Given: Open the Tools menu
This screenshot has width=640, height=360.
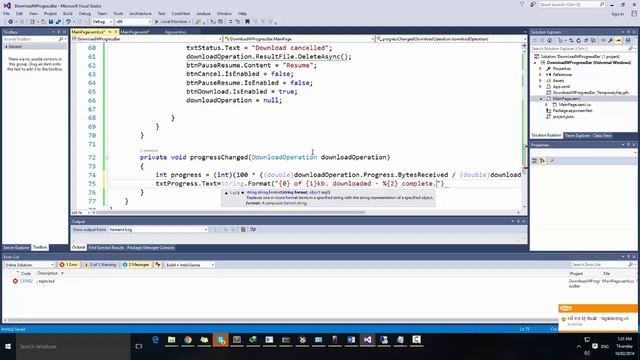Looking at the screenshot, I should (x=118, y=13).
